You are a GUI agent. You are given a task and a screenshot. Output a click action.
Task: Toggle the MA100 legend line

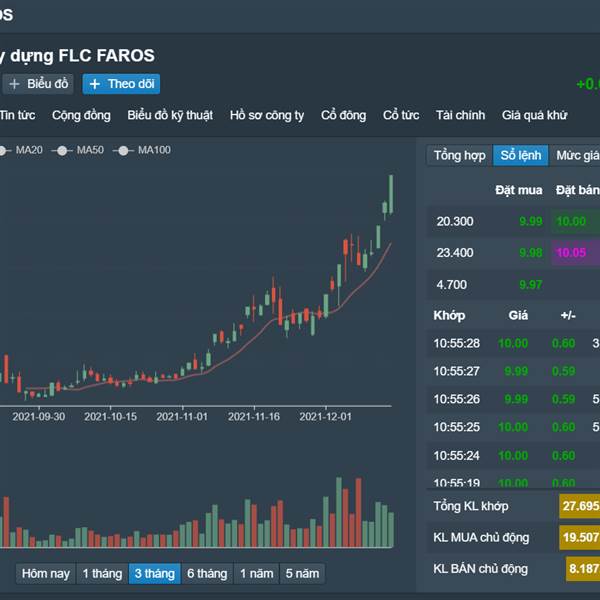[x=142, y=150]
